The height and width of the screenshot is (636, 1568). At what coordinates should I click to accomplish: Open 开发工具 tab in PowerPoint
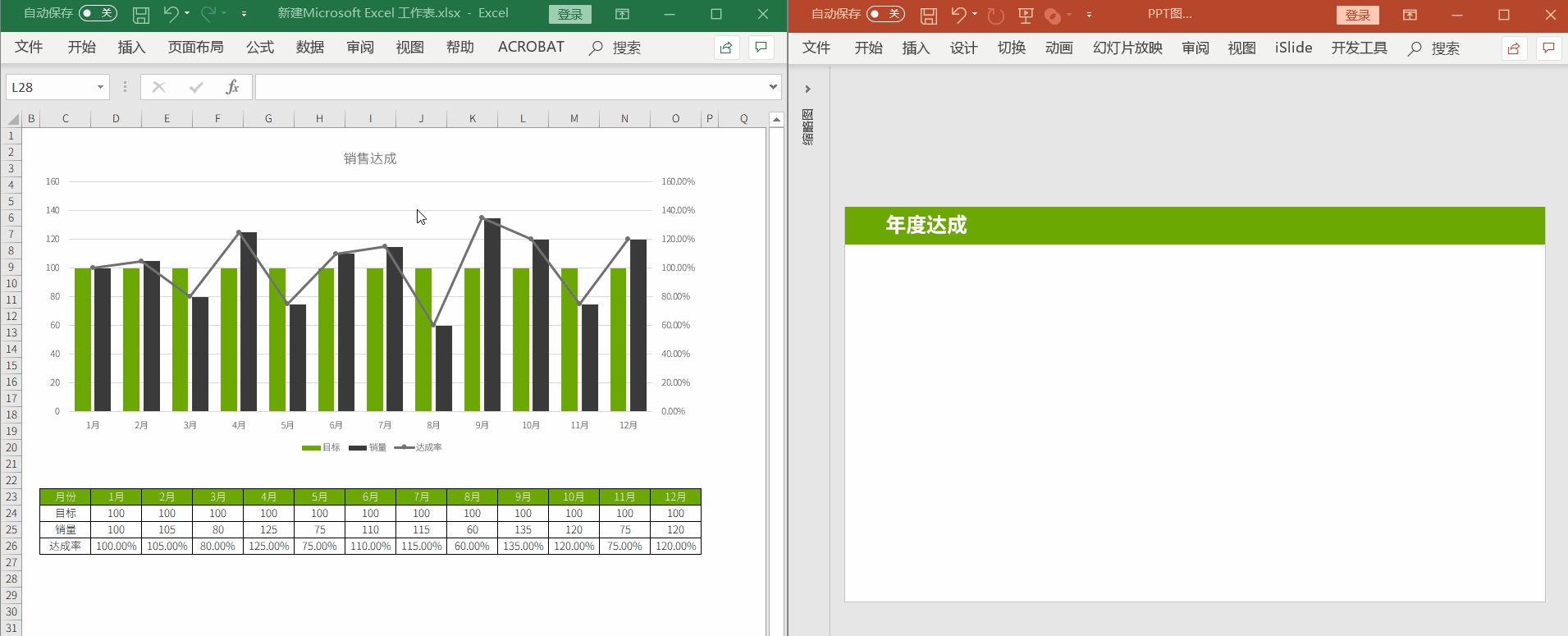coord(1360,48)
